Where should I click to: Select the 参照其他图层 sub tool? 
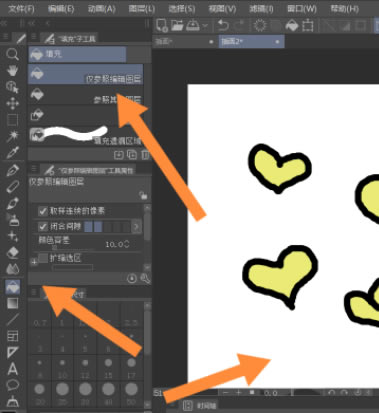coord(86,95)
